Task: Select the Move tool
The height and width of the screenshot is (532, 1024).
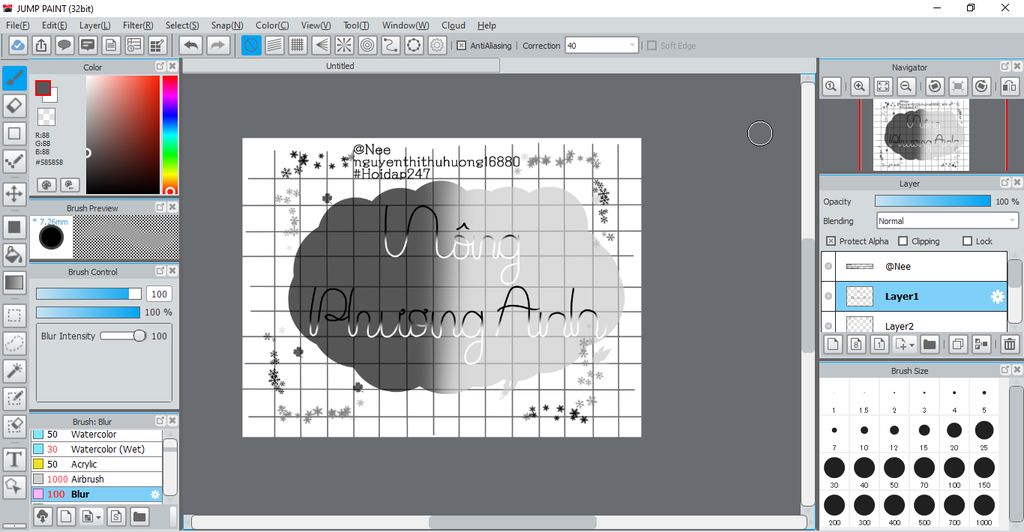Action: [x=14, y=194]
